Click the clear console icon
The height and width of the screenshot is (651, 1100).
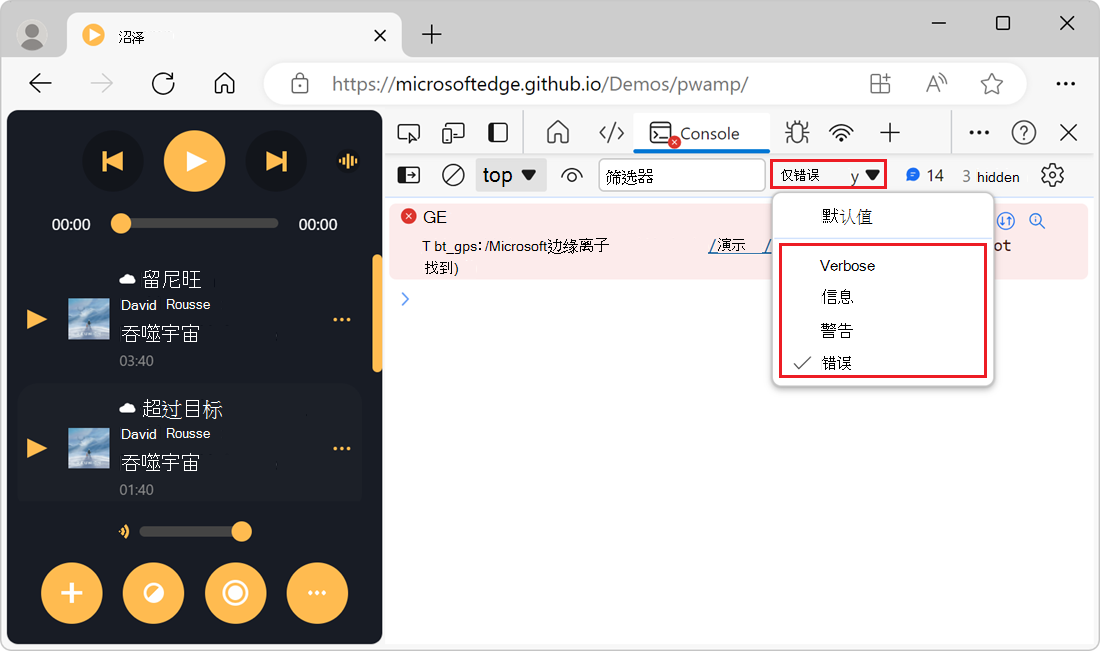pos(453,174)
